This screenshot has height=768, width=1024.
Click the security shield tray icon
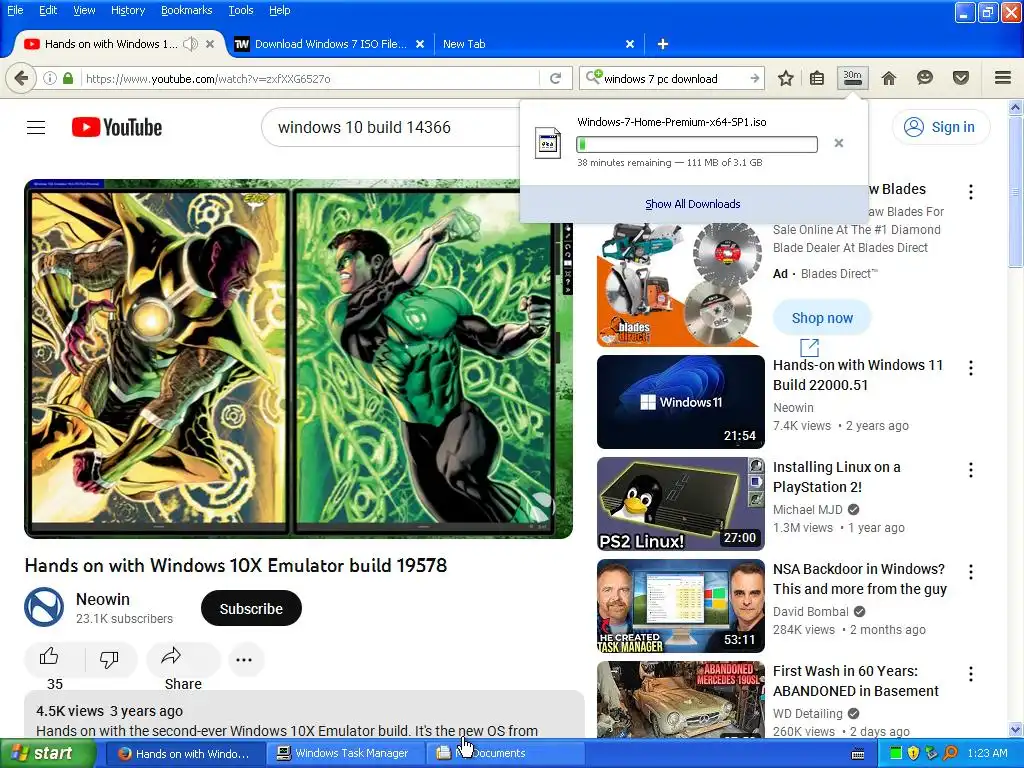coord(913,753)
